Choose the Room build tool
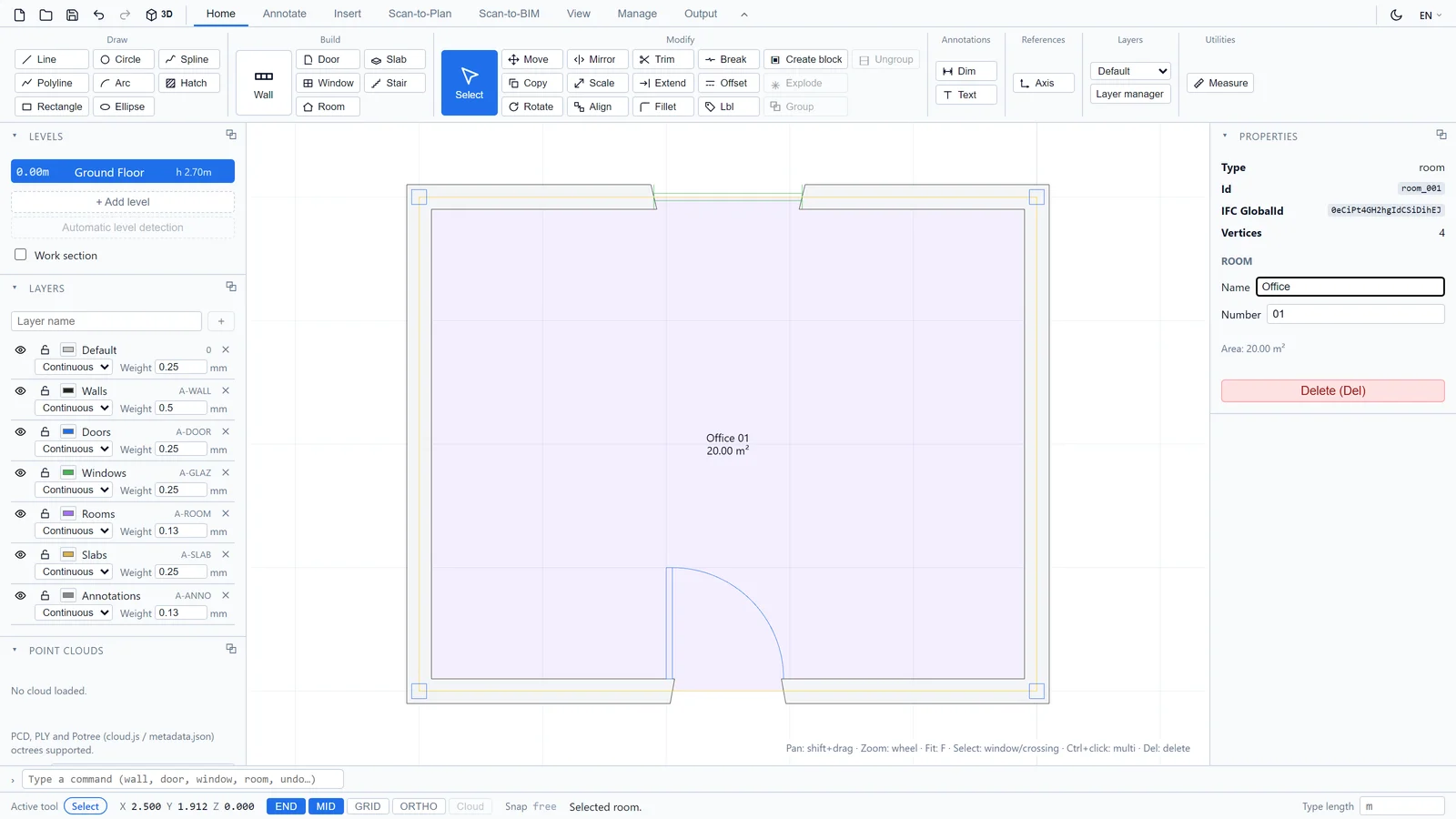Viewport: 1456px width, 819px height. tap(328, 106)
